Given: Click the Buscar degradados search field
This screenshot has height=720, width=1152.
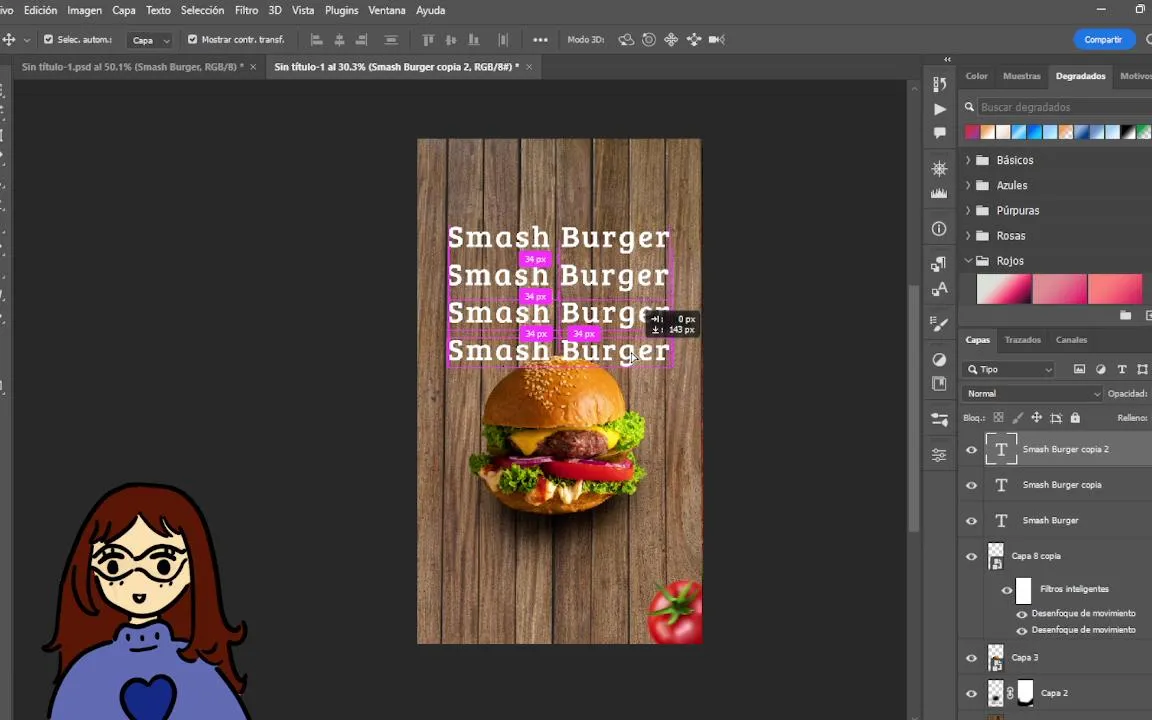Looking at the screenshot, I should coord(1065,107).
